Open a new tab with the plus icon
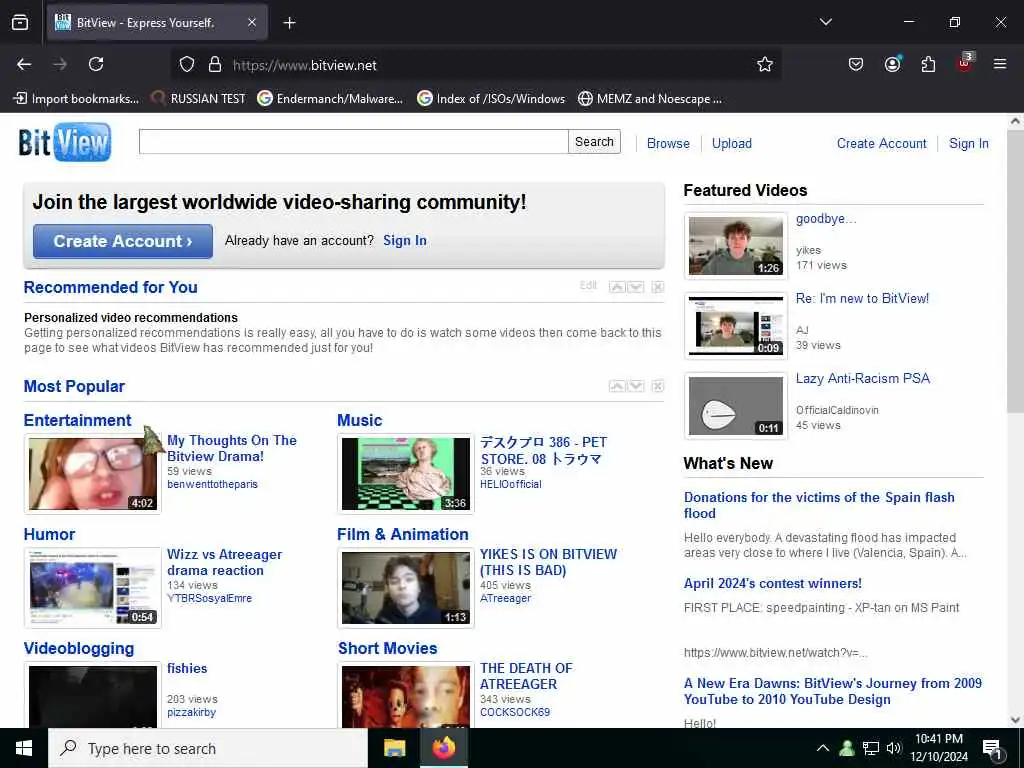This screenshot has height=768, width=1024. (289, 23)
